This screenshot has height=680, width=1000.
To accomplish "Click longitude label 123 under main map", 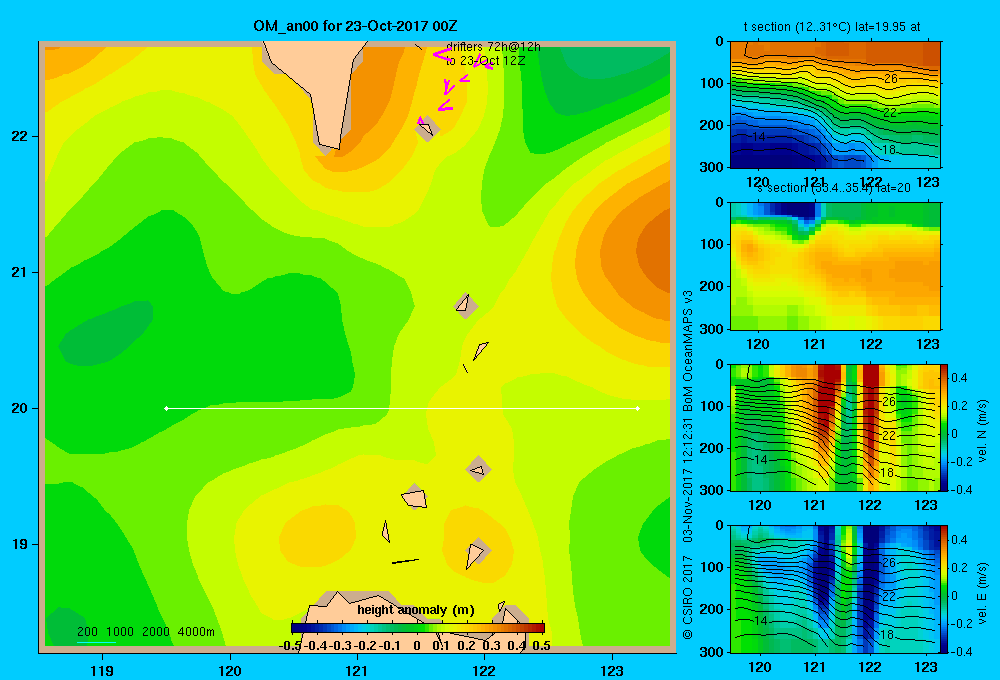I will pyautogui.click(x=612, y=670).
